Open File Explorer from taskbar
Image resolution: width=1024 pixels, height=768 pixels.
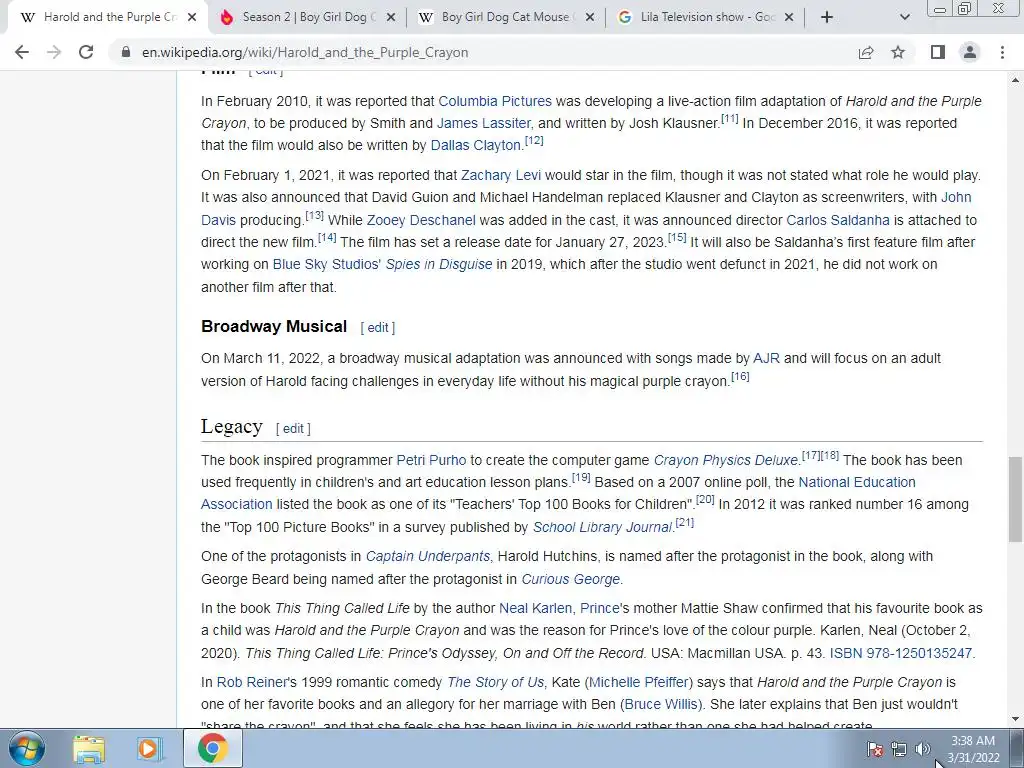[88, 748]
